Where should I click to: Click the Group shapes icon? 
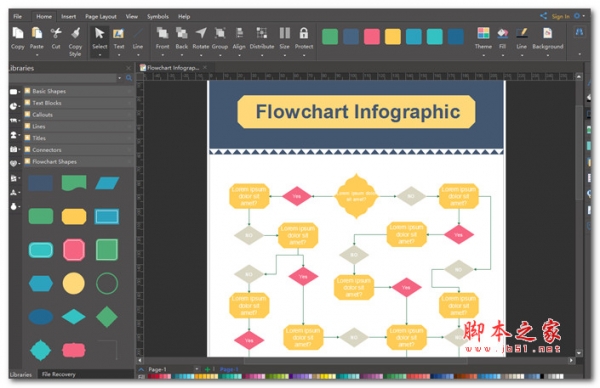pyautogui.click(x=220, y=33)
